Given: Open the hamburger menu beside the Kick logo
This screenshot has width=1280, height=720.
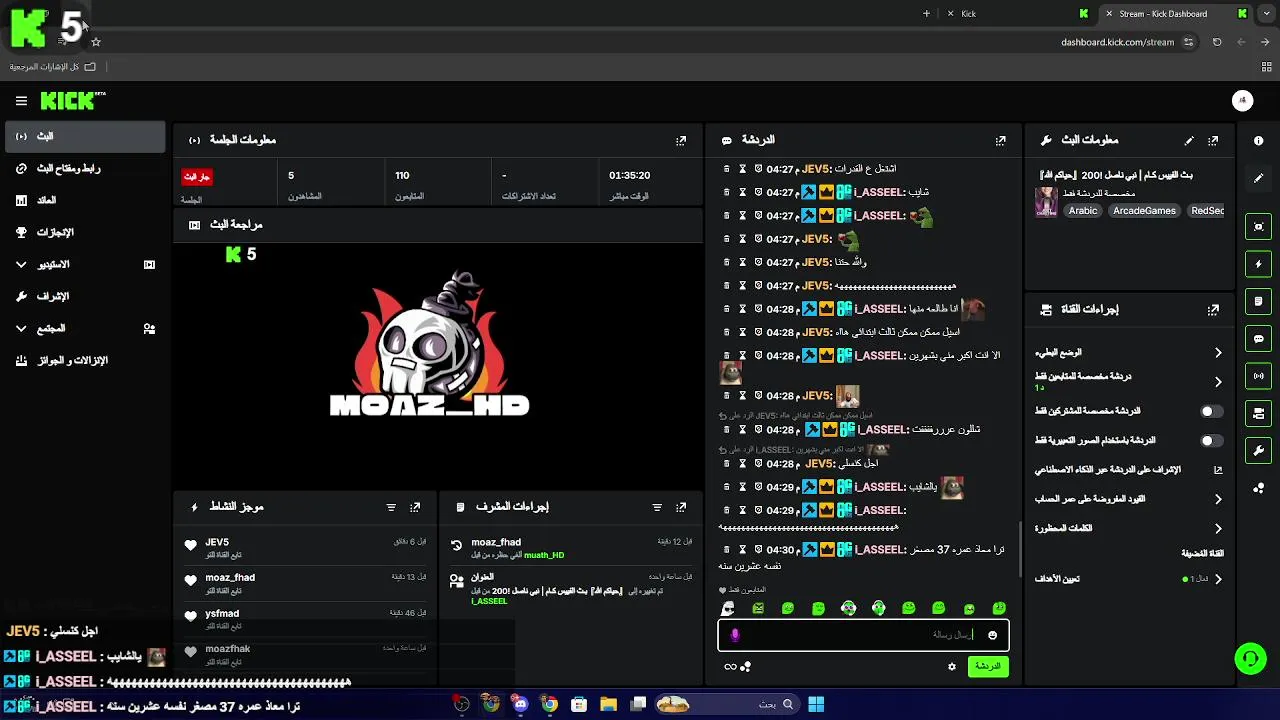Looking at the screenshot, I should 21,101.
